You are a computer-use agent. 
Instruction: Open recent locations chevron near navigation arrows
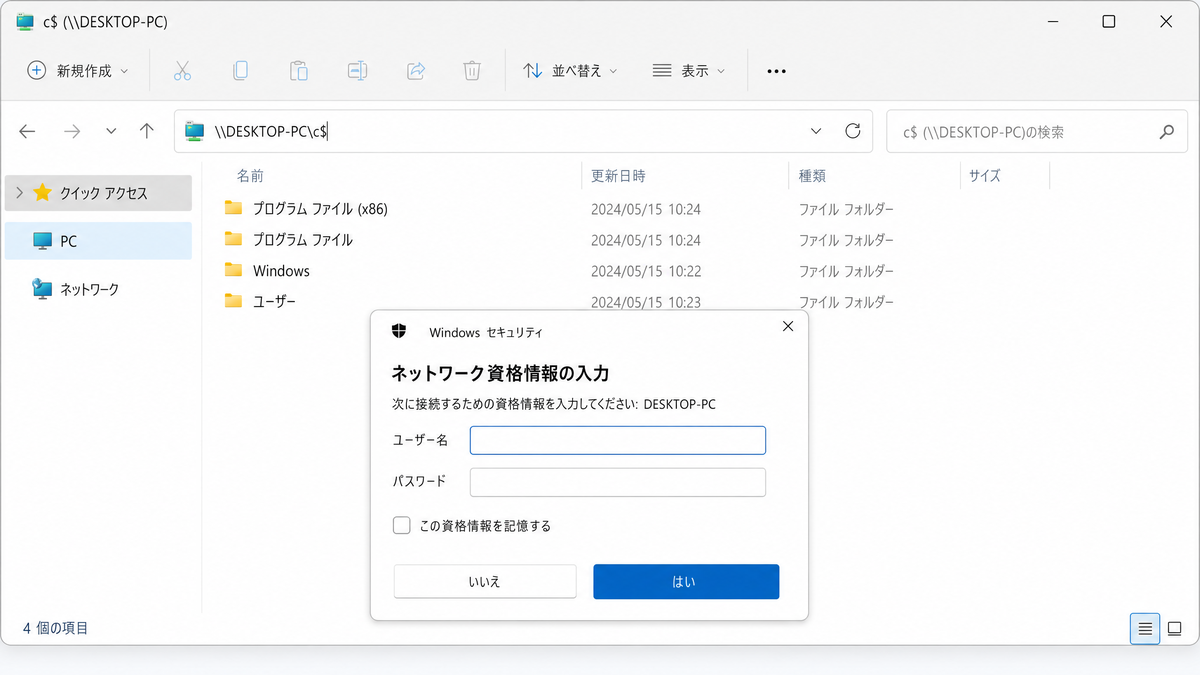coord(111,131)
